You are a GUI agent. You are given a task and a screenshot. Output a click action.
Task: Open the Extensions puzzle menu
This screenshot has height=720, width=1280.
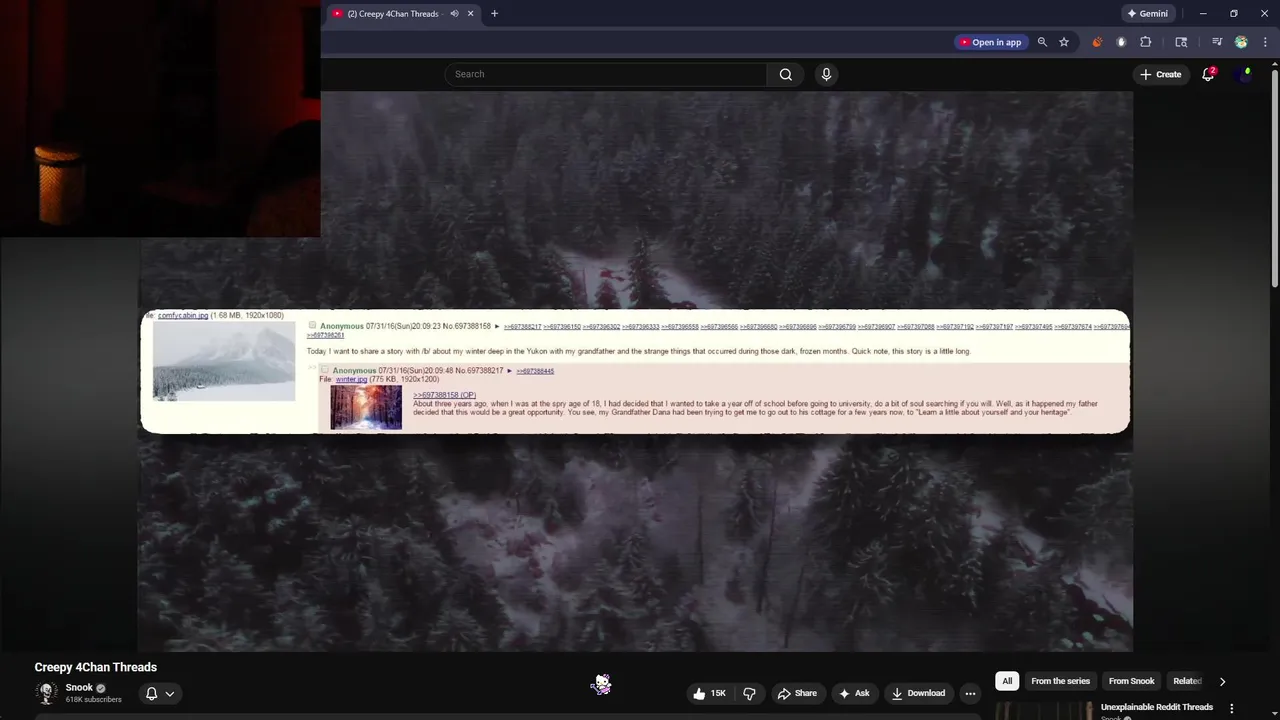coord(1146,42)
